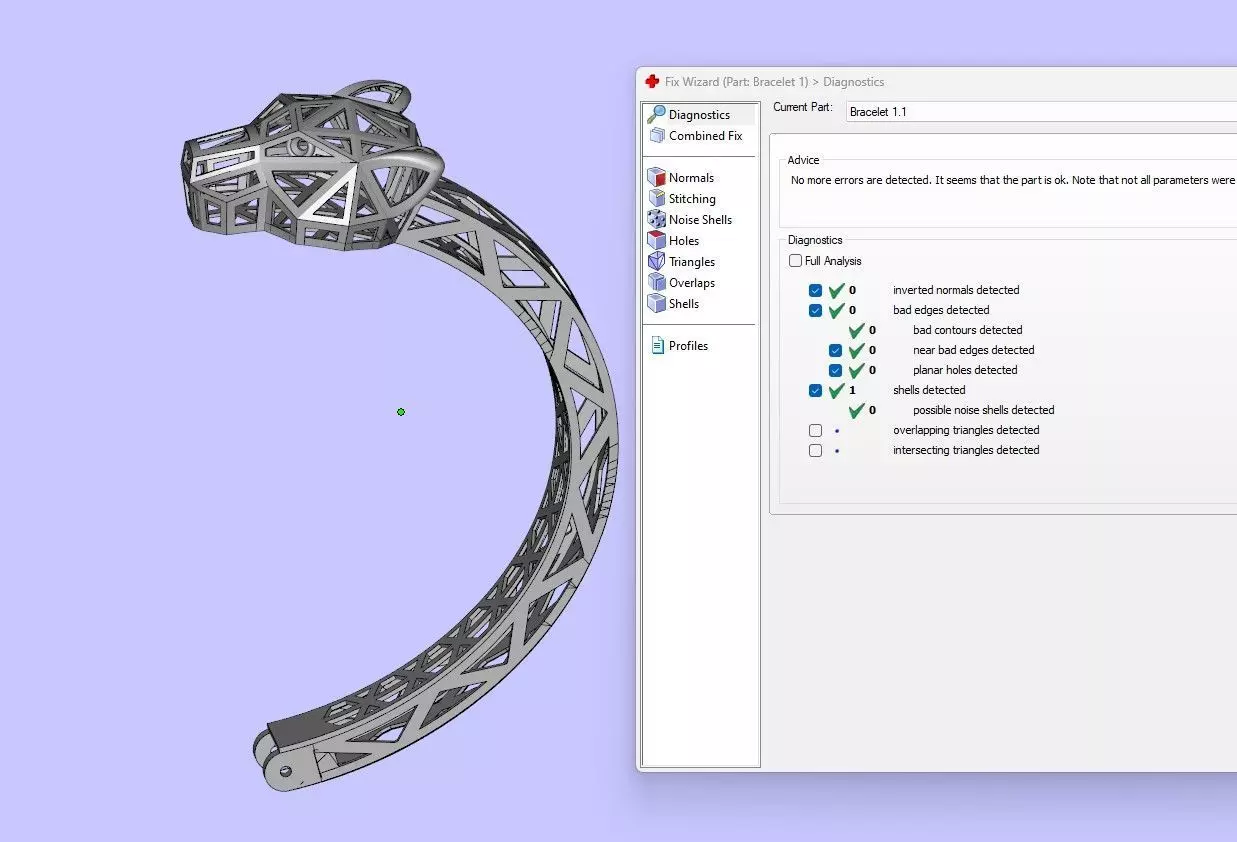Click the Profiles document icon
The width and height of the screenshot is (1237, 842).
[x=657, y=345]
